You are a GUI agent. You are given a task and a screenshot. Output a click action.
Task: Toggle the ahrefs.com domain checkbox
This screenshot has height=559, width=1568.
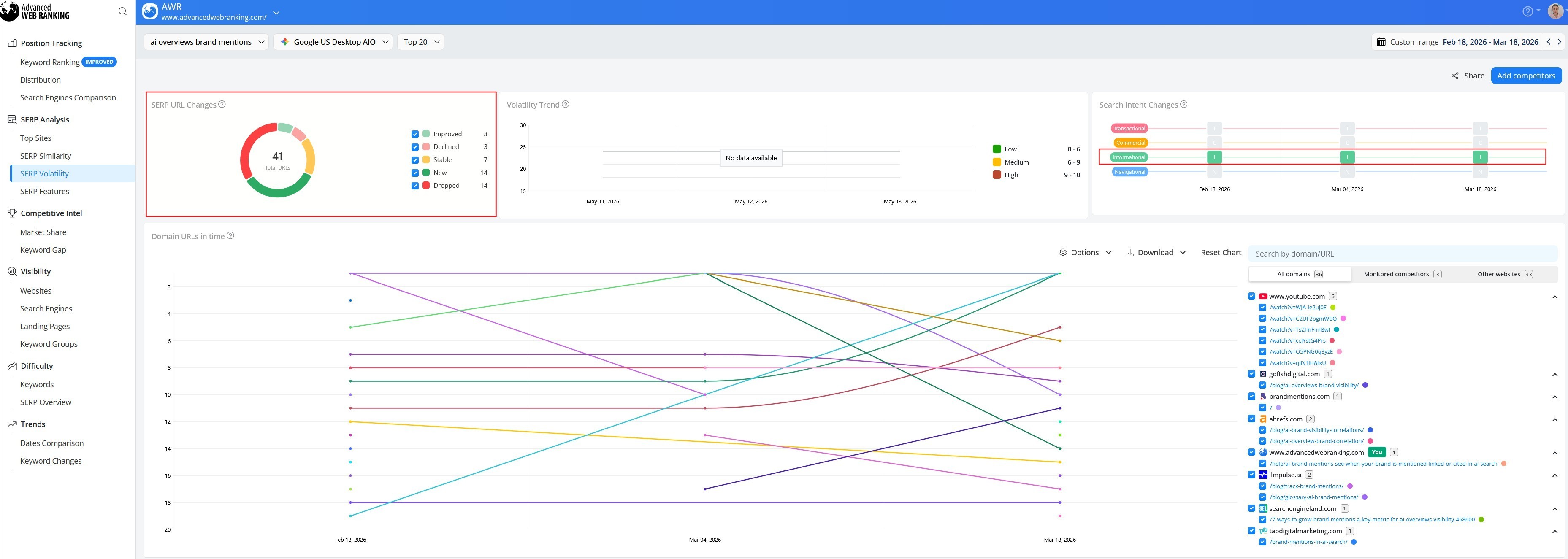tap(1251, 419)
